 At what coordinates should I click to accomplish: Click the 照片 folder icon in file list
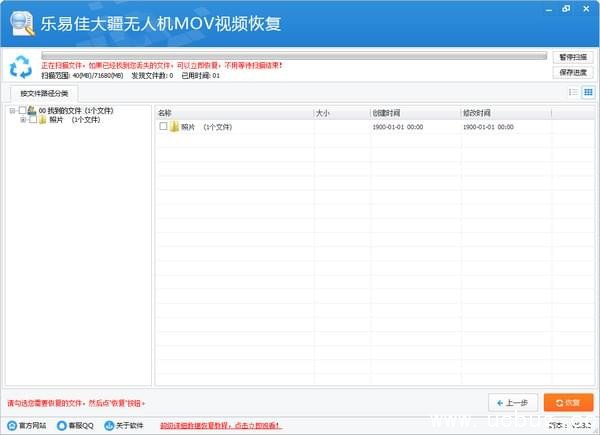(174, 127)
